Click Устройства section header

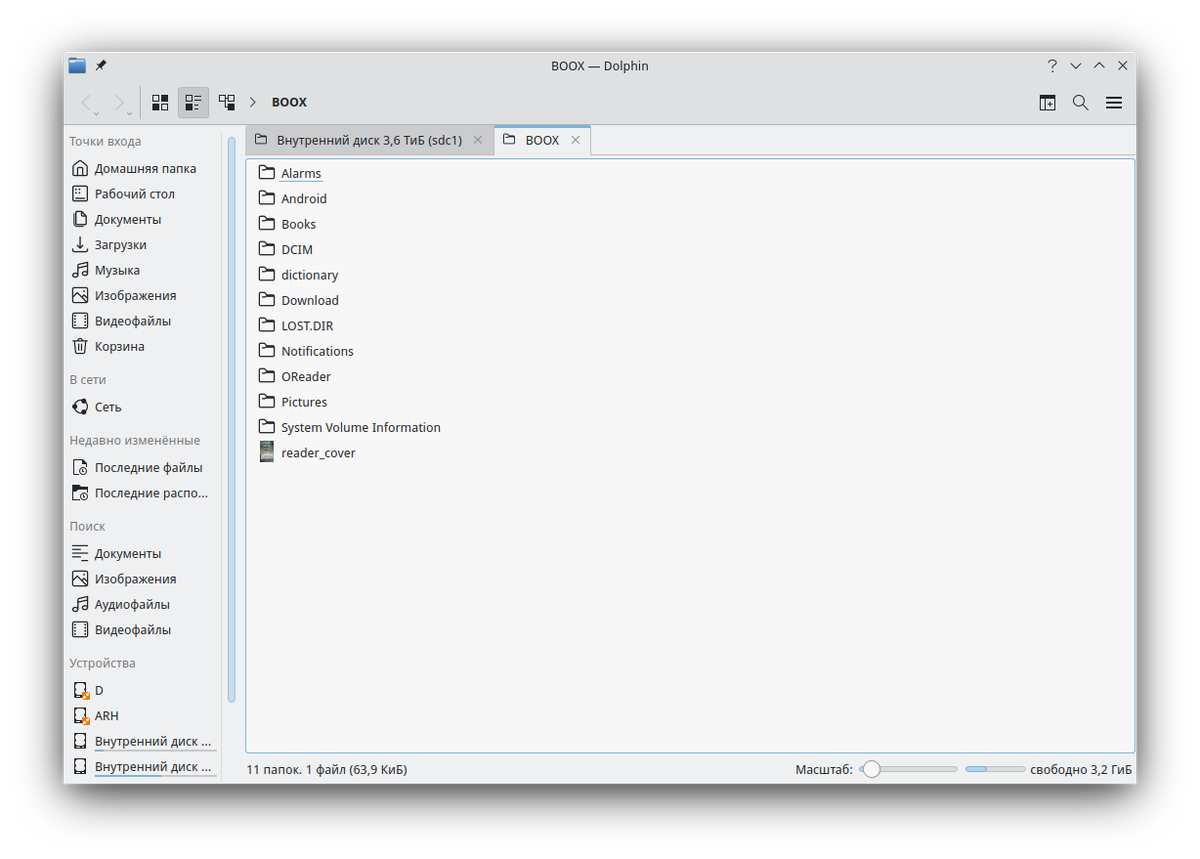click(102, 663)
